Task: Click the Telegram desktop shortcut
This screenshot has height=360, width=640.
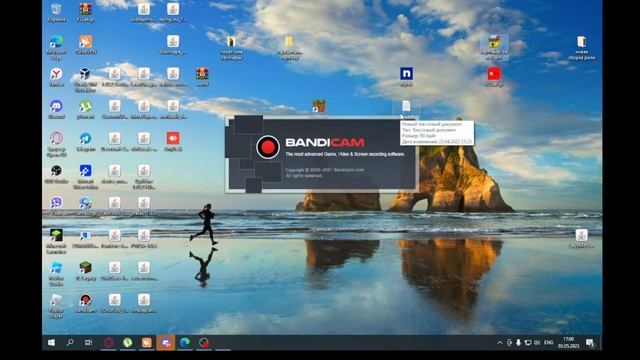Action: point(86,142)
